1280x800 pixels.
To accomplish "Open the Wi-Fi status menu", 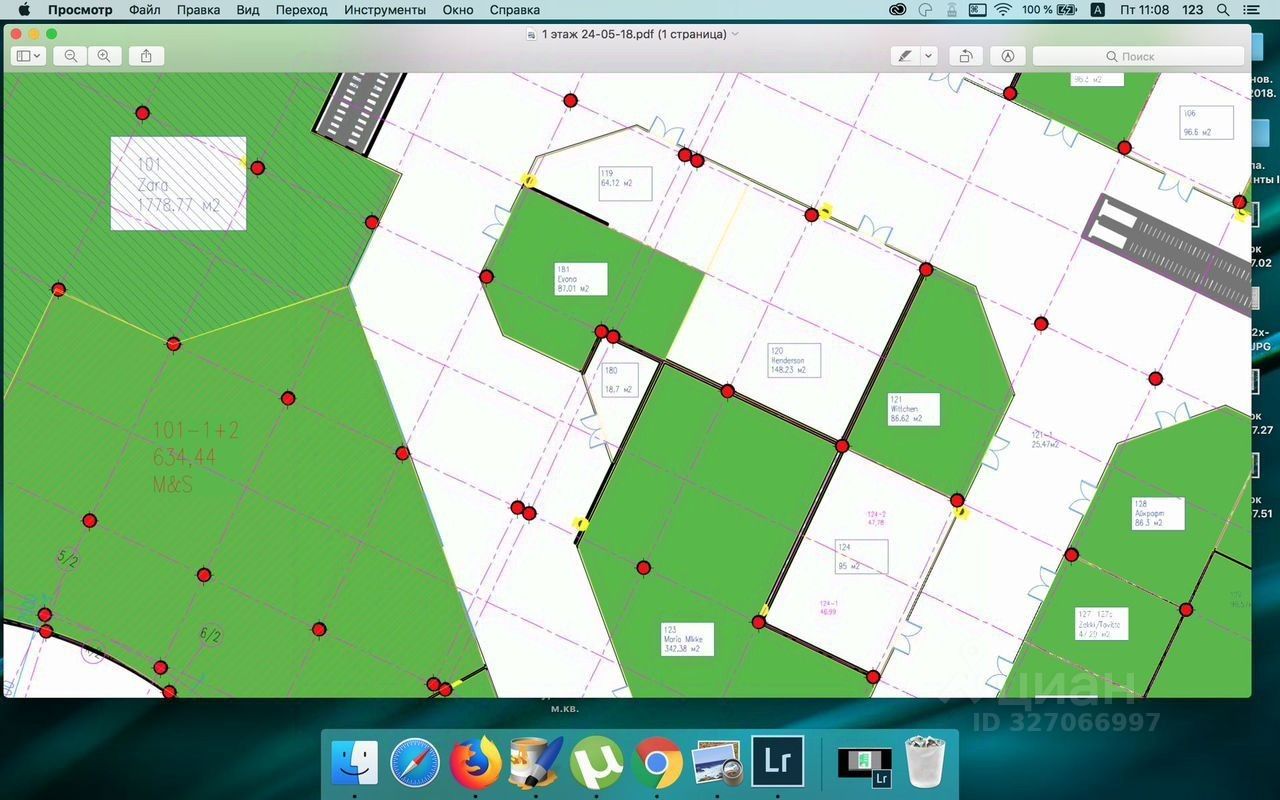I will point(1003,10).
